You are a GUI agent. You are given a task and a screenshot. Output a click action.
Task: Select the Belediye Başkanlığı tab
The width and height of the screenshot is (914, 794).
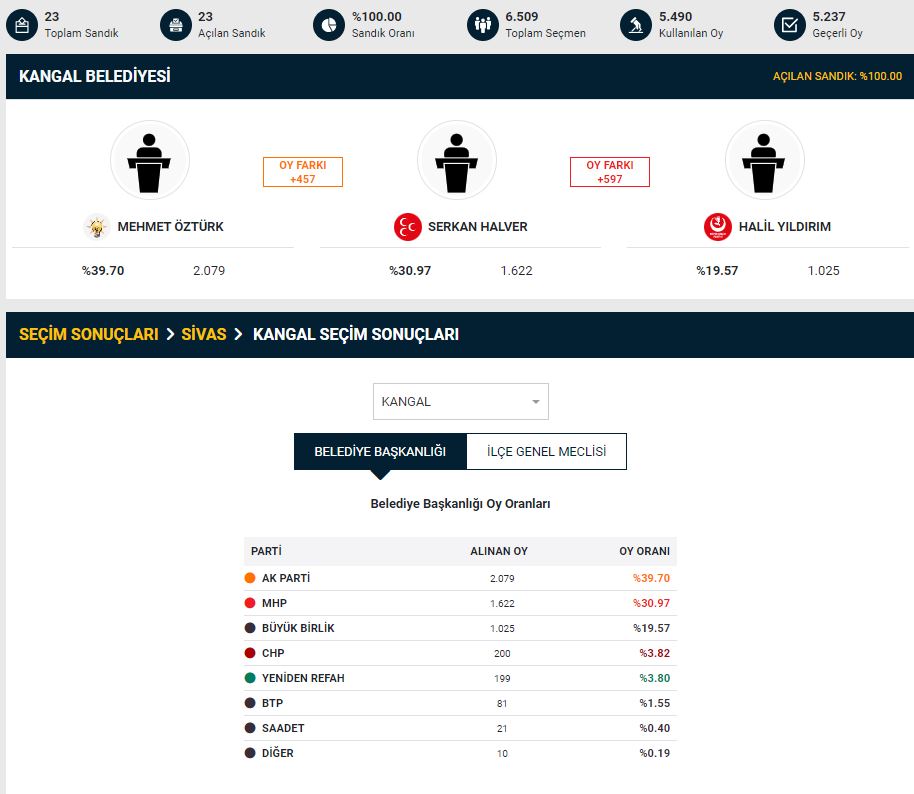(380, 452)
